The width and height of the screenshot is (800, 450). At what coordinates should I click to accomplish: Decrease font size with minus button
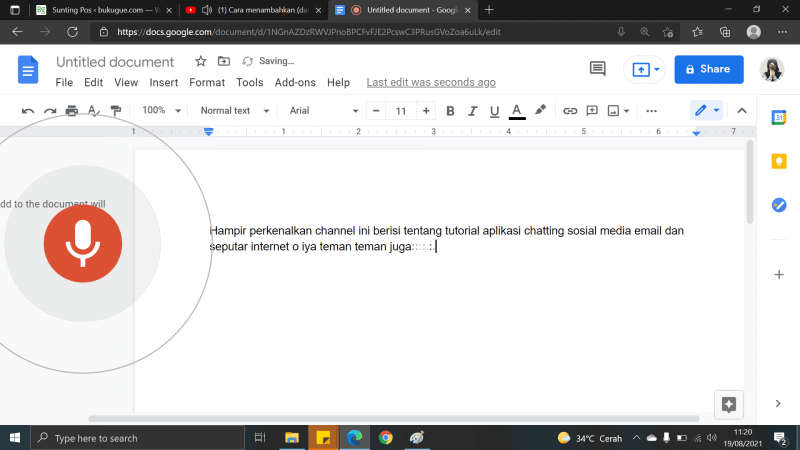click(x=376, y=111)
